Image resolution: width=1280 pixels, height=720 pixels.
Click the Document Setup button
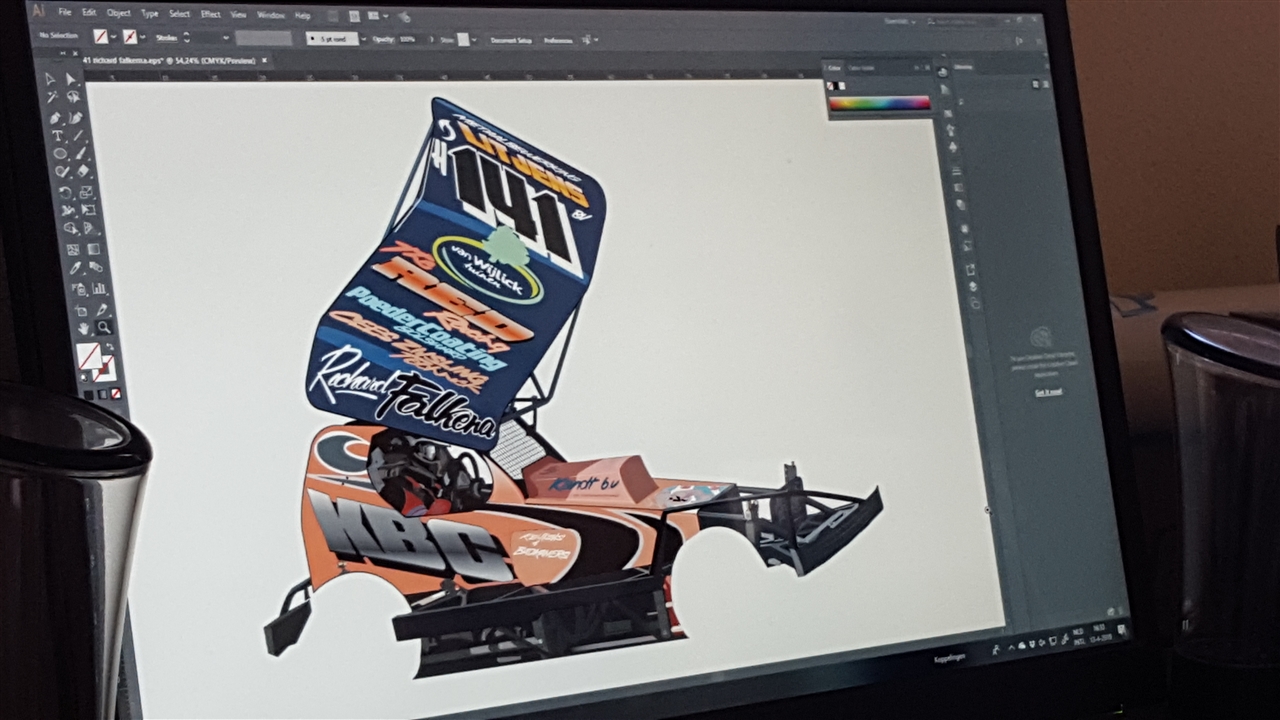(512, 40)
